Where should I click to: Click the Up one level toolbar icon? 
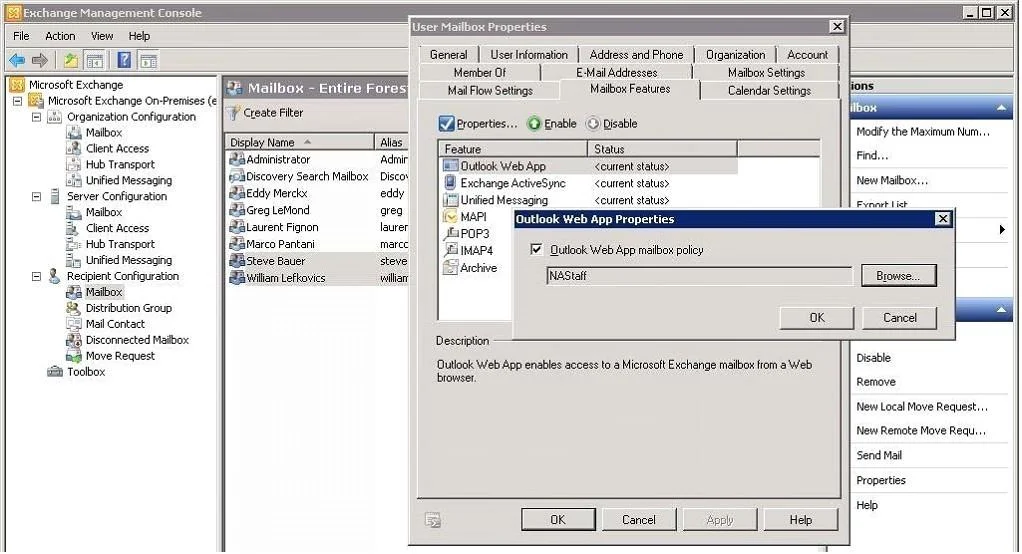[70, 61]
